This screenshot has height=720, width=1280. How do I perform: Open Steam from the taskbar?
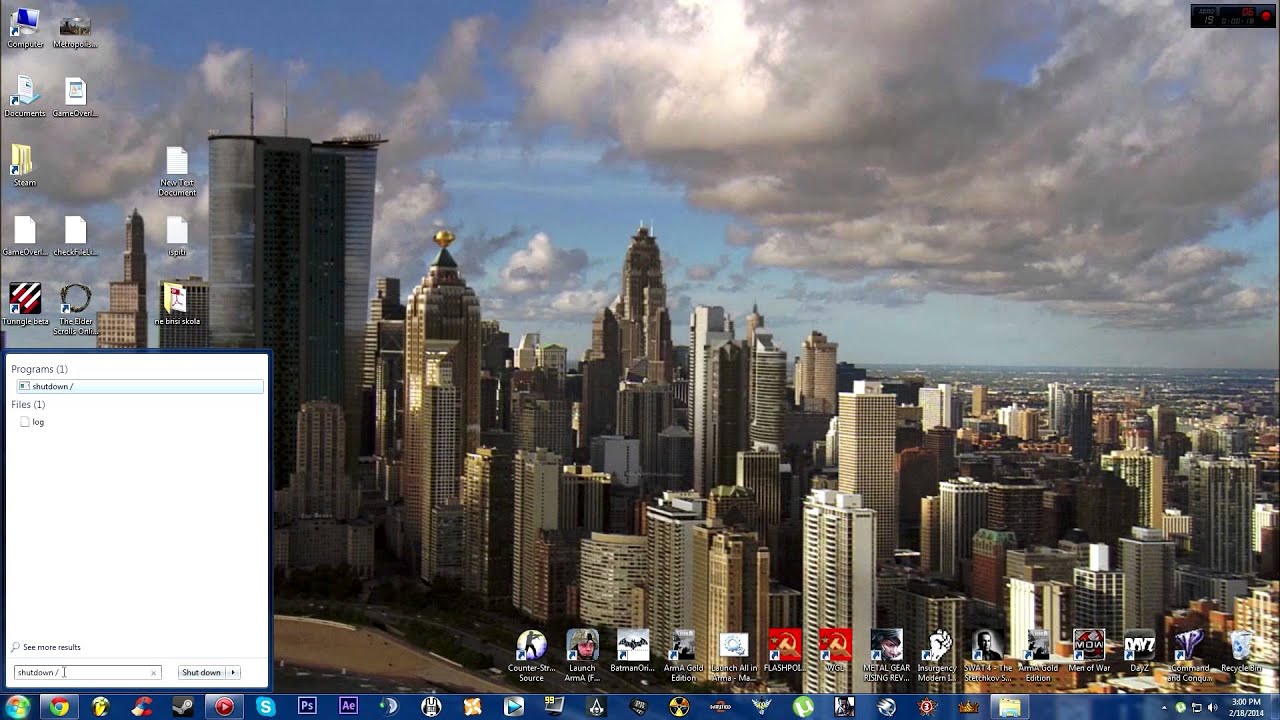click(183, 707)
